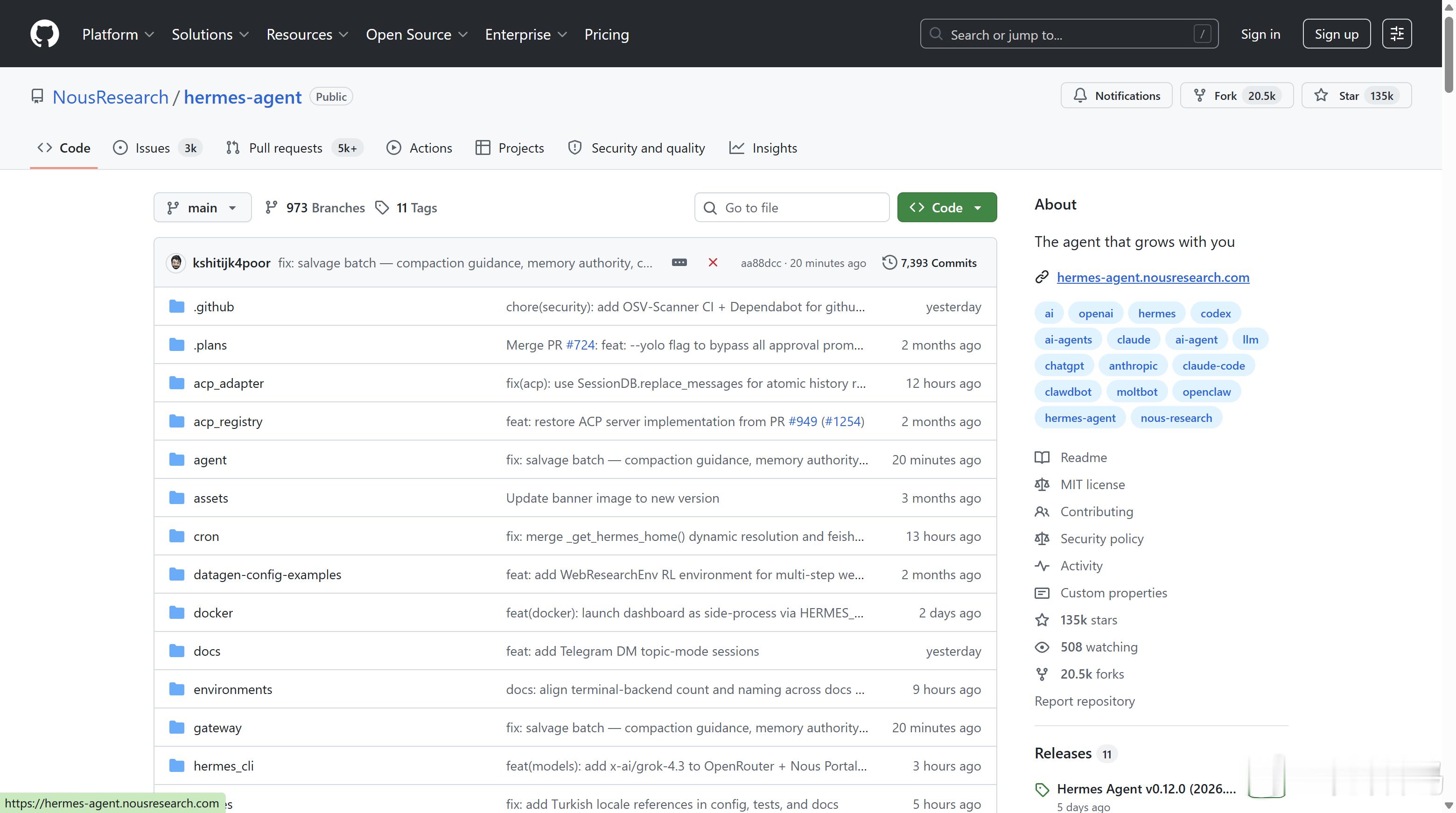
Task: Click the Notifications bell icon
Action: 1080,96
